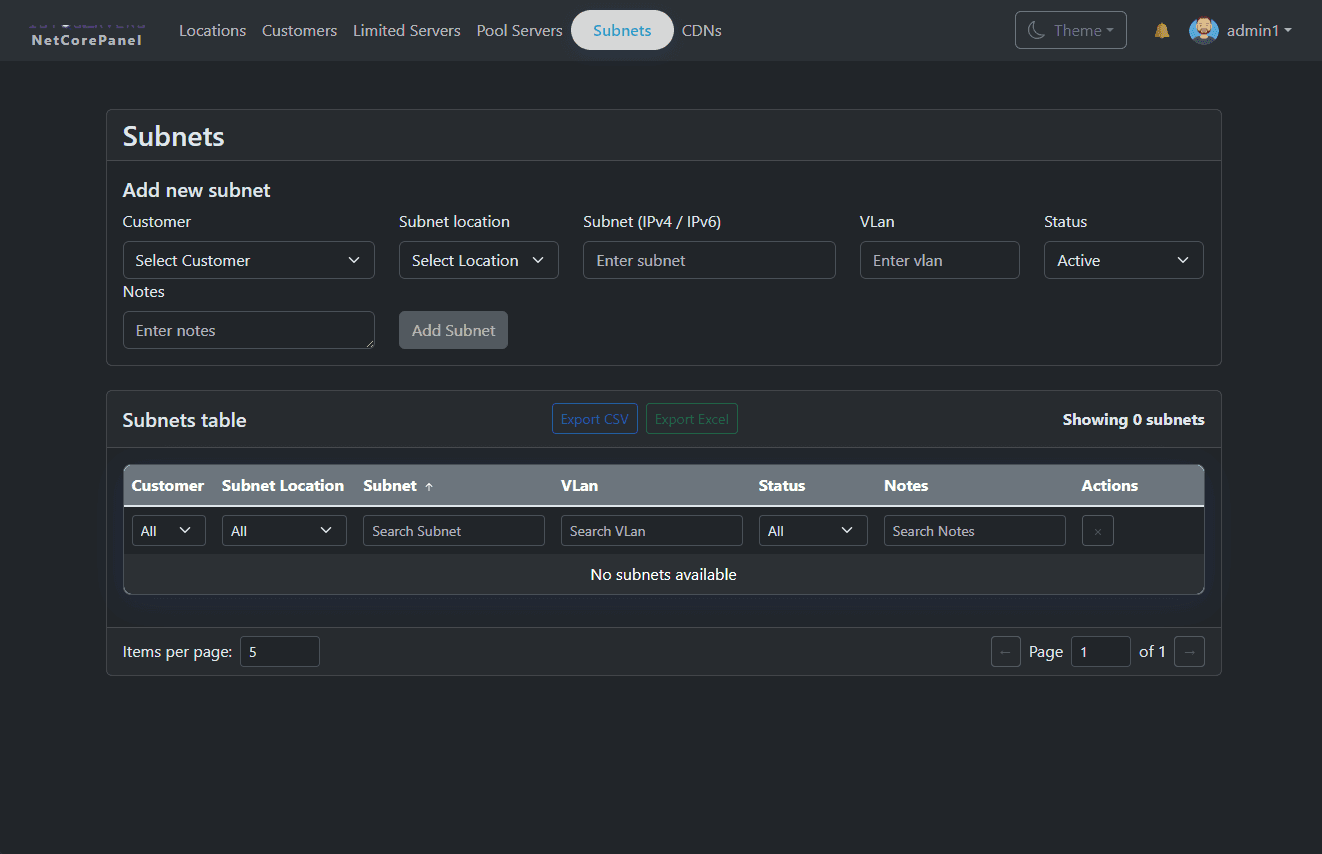Expand the Select Location dropdown
The height and width of the screenshot is (854, 1322).
click(479, 260)
